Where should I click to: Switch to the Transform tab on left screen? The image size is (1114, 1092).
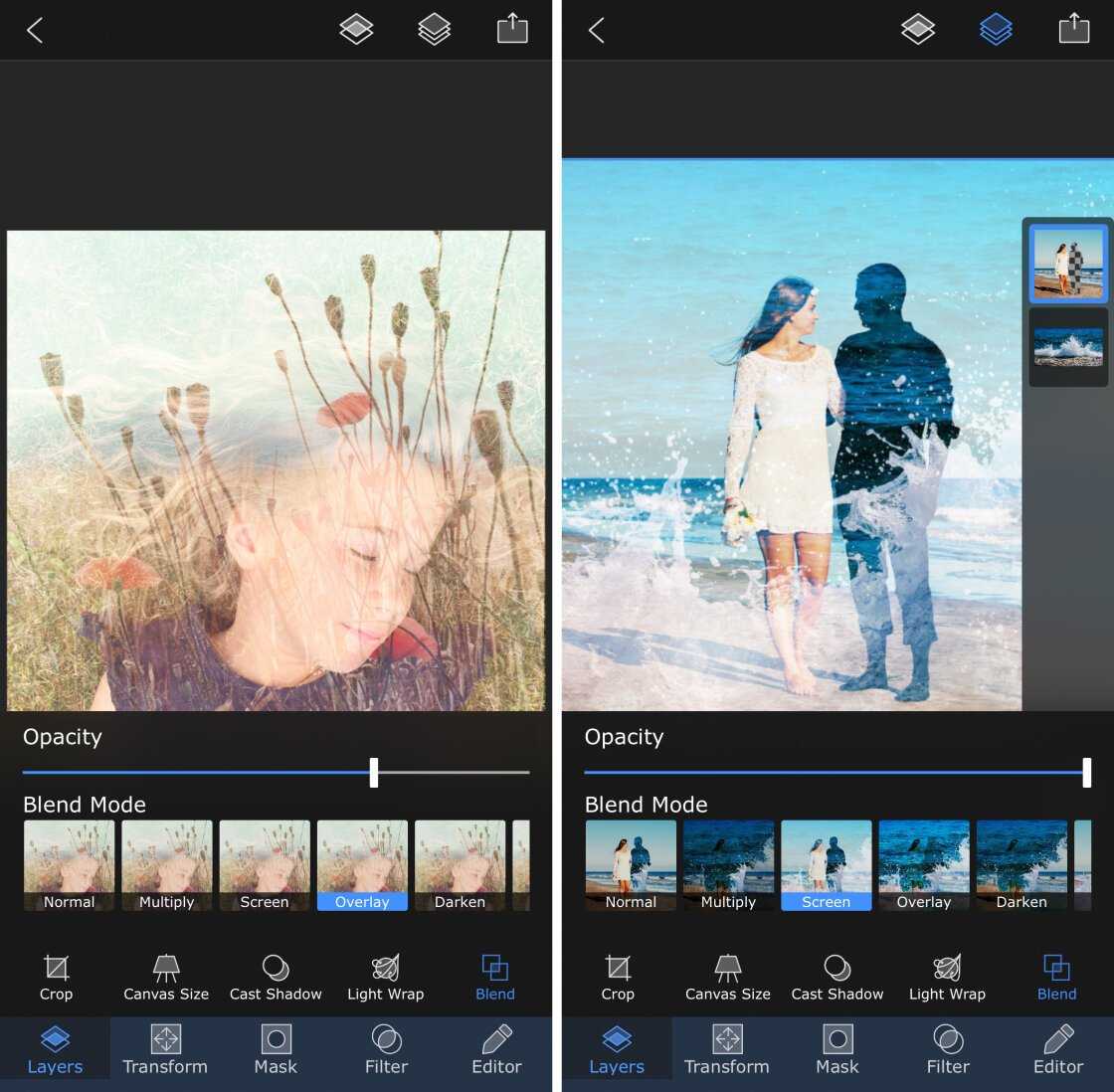click(x=165, y=1051)
